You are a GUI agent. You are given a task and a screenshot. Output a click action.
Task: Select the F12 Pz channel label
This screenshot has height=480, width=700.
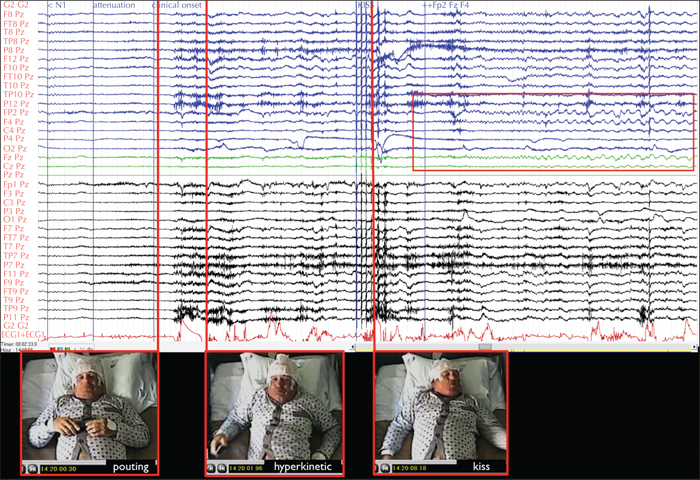point(16,59)
